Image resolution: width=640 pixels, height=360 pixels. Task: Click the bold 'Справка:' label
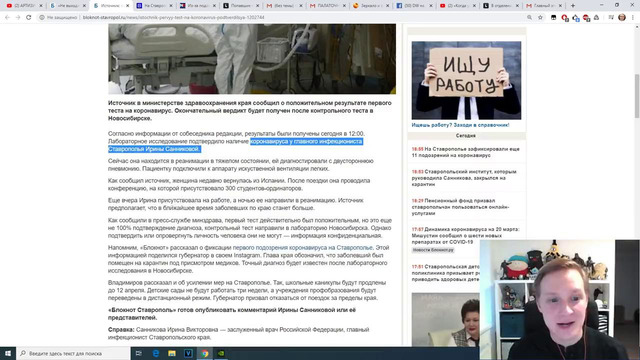tap(121, 330)
